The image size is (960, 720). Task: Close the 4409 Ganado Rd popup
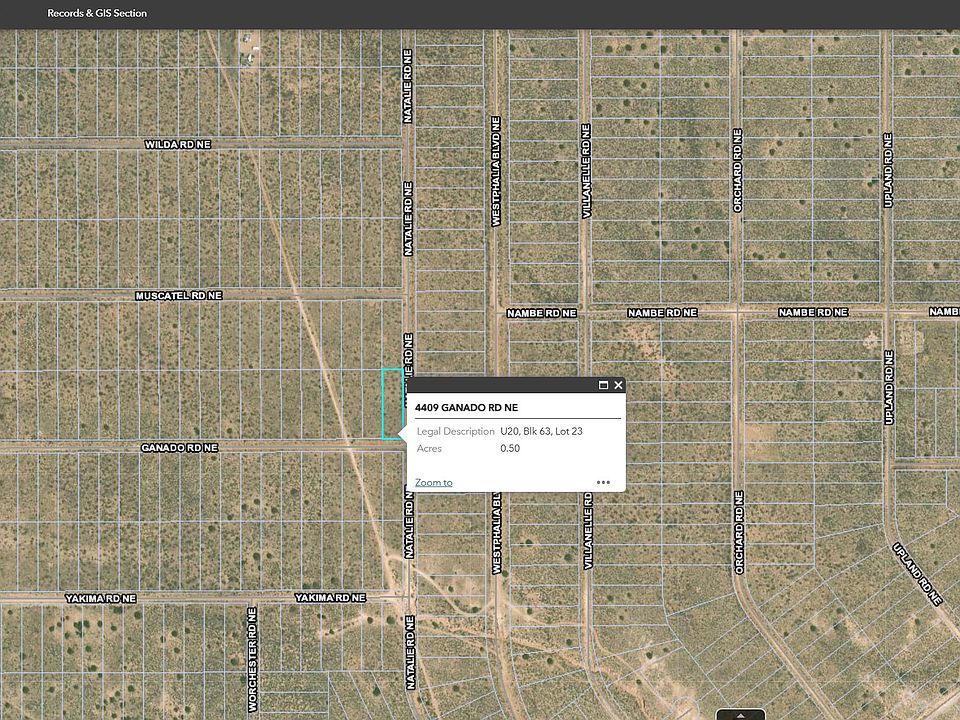pos(618,385)
